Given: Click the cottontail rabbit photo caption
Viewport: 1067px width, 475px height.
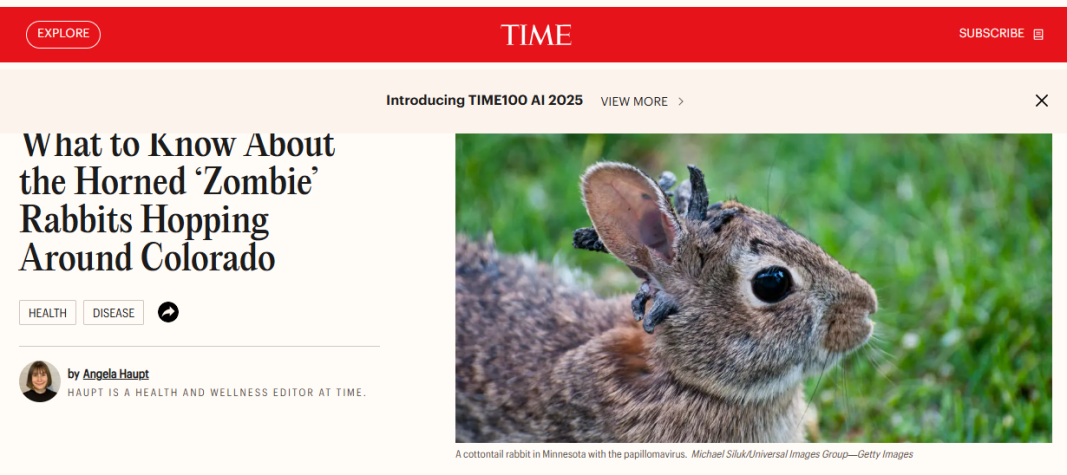Looking at the screenshot, I should (570, 454).
